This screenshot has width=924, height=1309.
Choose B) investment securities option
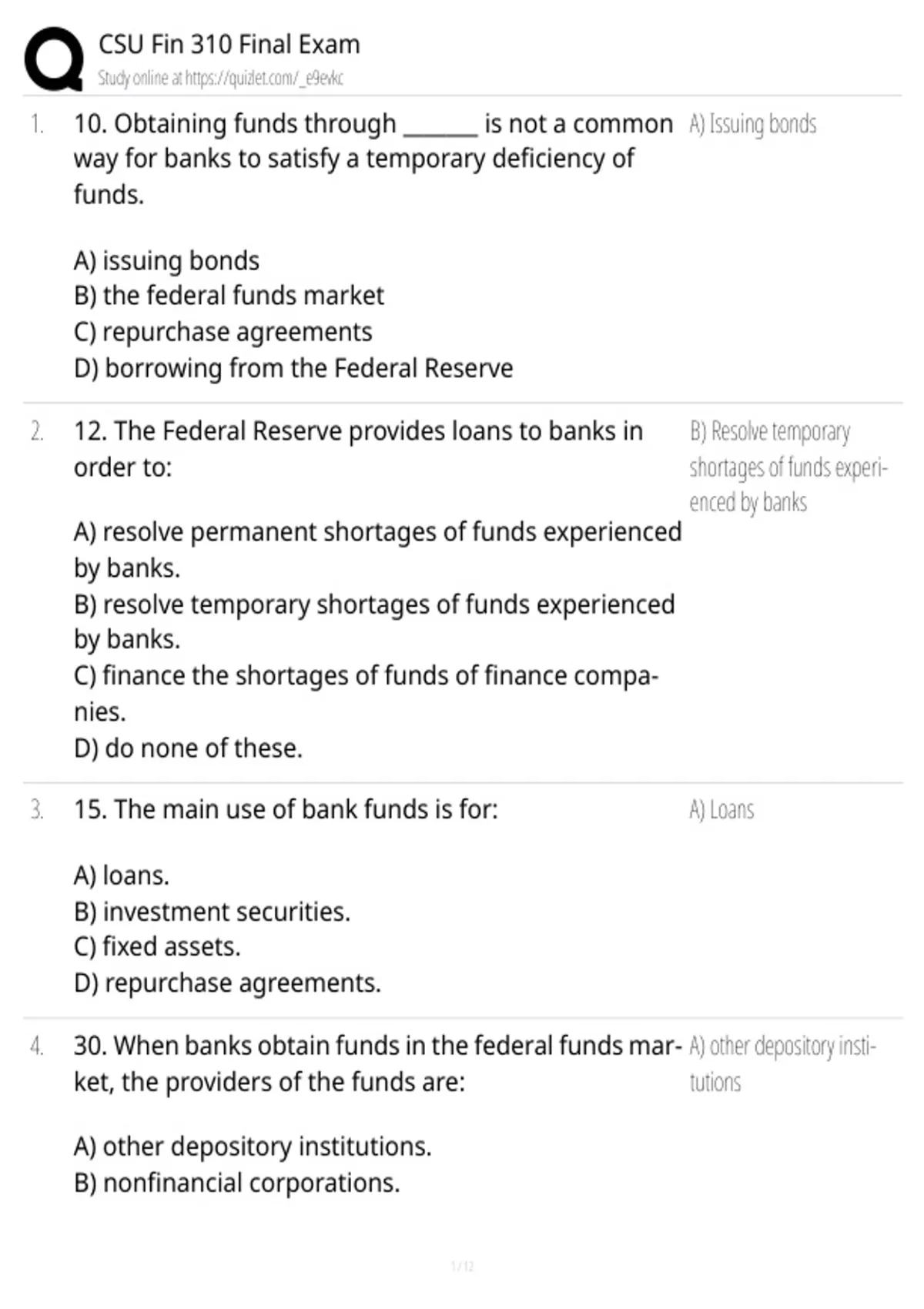click(x=212, y=912)
